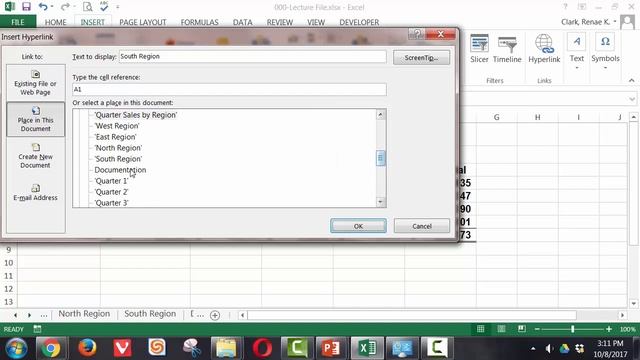Open Windows Start menu

(16, 348)
